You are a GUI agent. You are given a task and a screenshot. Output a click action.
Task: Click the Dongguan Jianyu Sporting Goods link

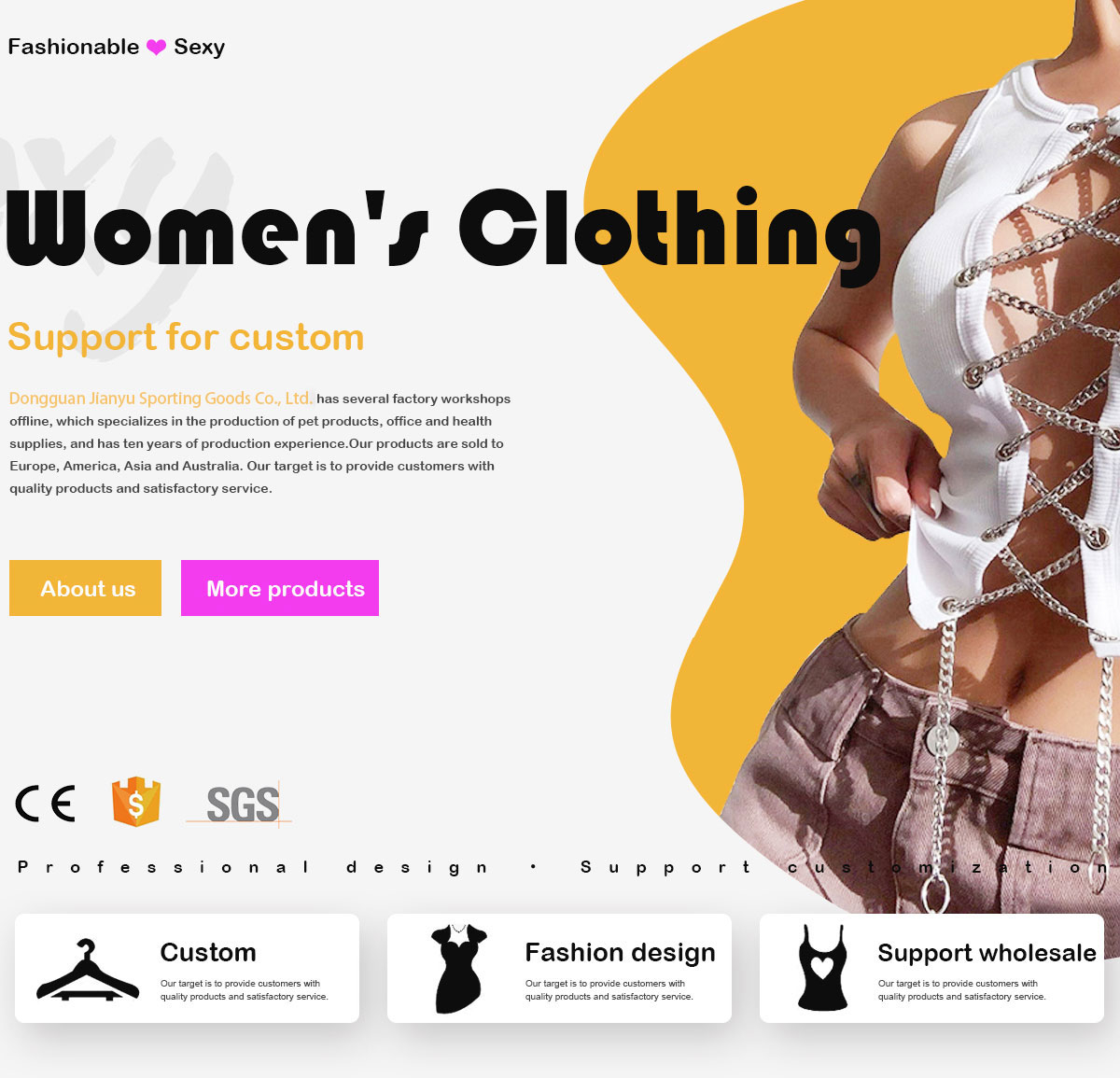pyautogui.click(x=161, y=399)
